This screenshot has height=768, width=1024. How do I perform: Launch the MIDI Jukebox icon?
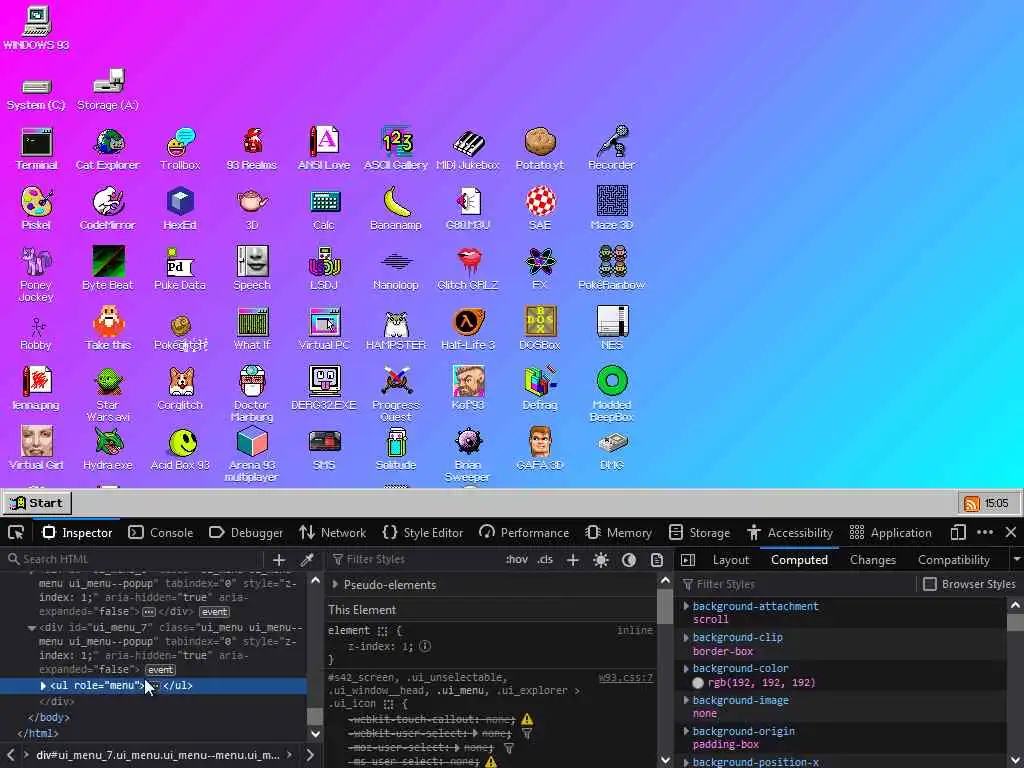(468, 149)
